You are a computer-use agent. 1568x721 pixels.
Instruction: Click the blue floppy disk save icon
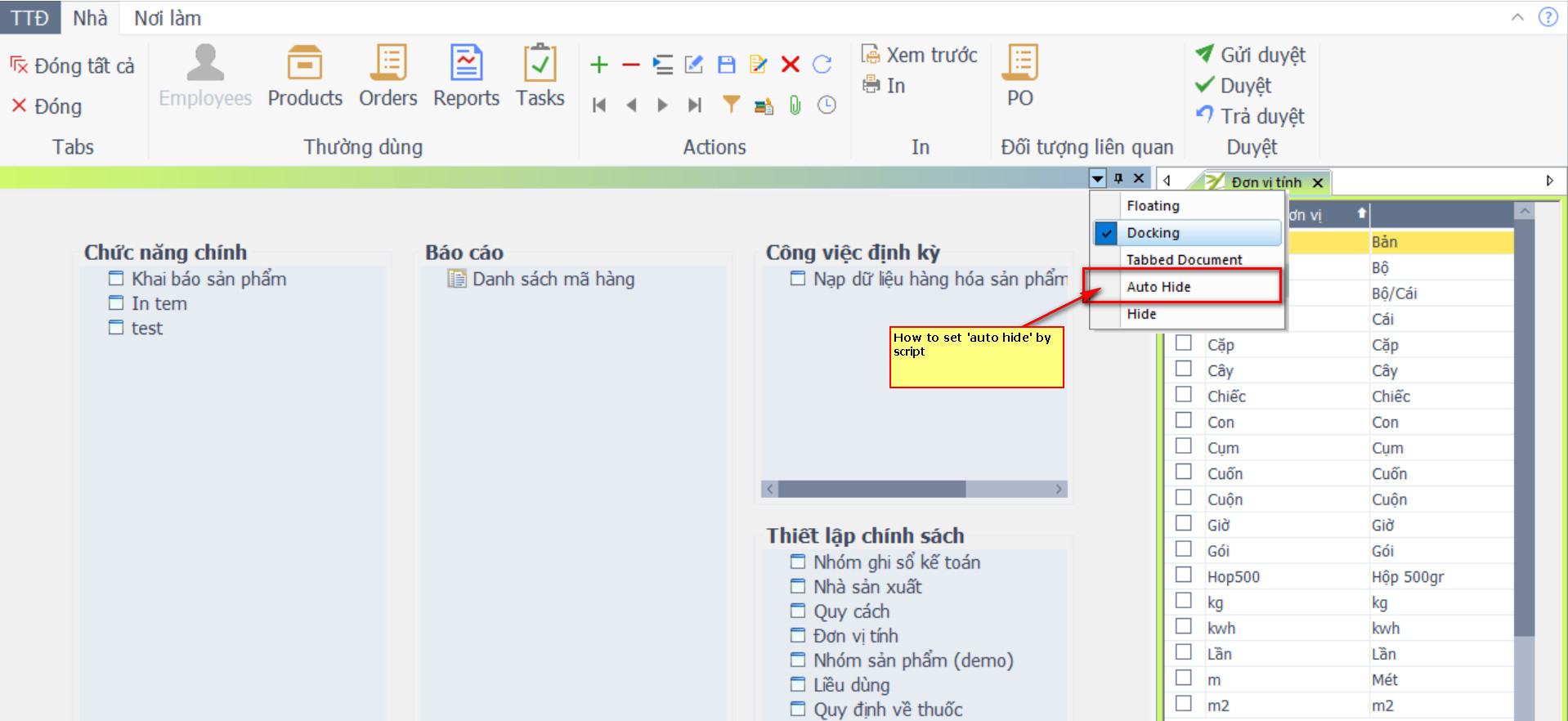click(726, 65)
